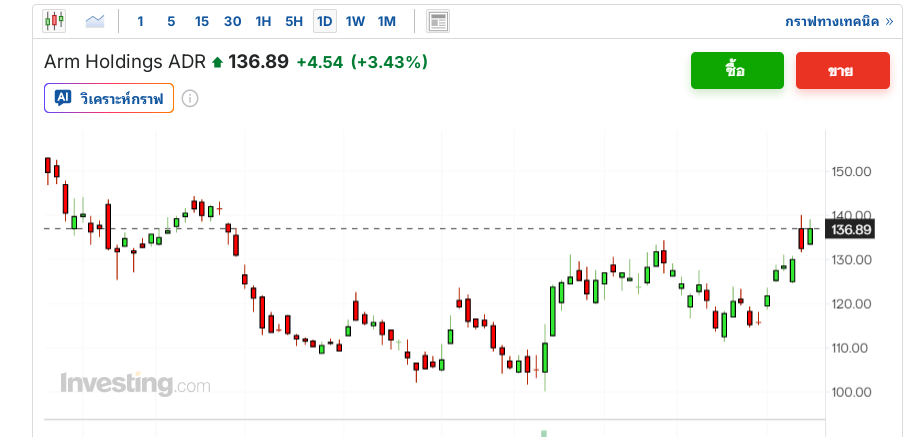
Task: Click the red ขาย sell button
Action: [x=843, y=70]
